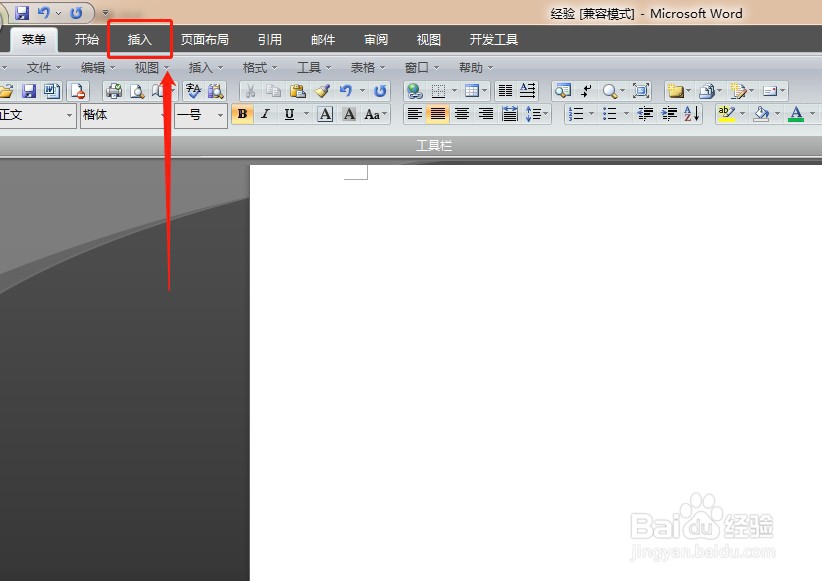Click the toolbar Undo arrow icon

345,91
